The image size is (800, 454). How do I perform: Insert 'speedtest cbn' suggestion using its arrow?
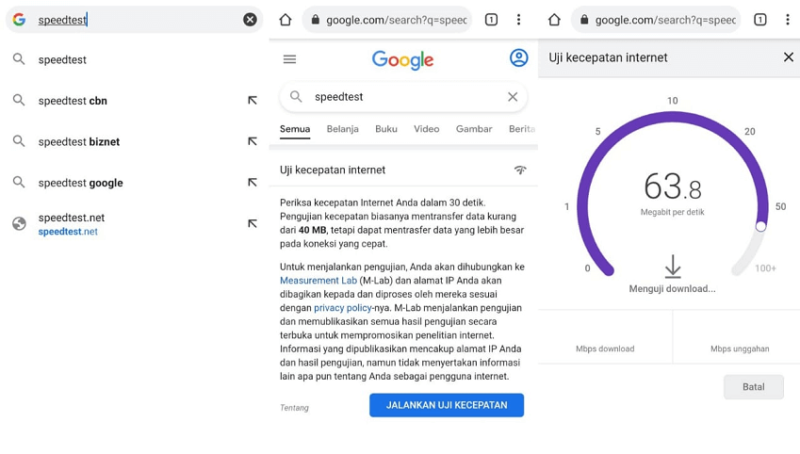pyautogui.click(x=252, y=100)
